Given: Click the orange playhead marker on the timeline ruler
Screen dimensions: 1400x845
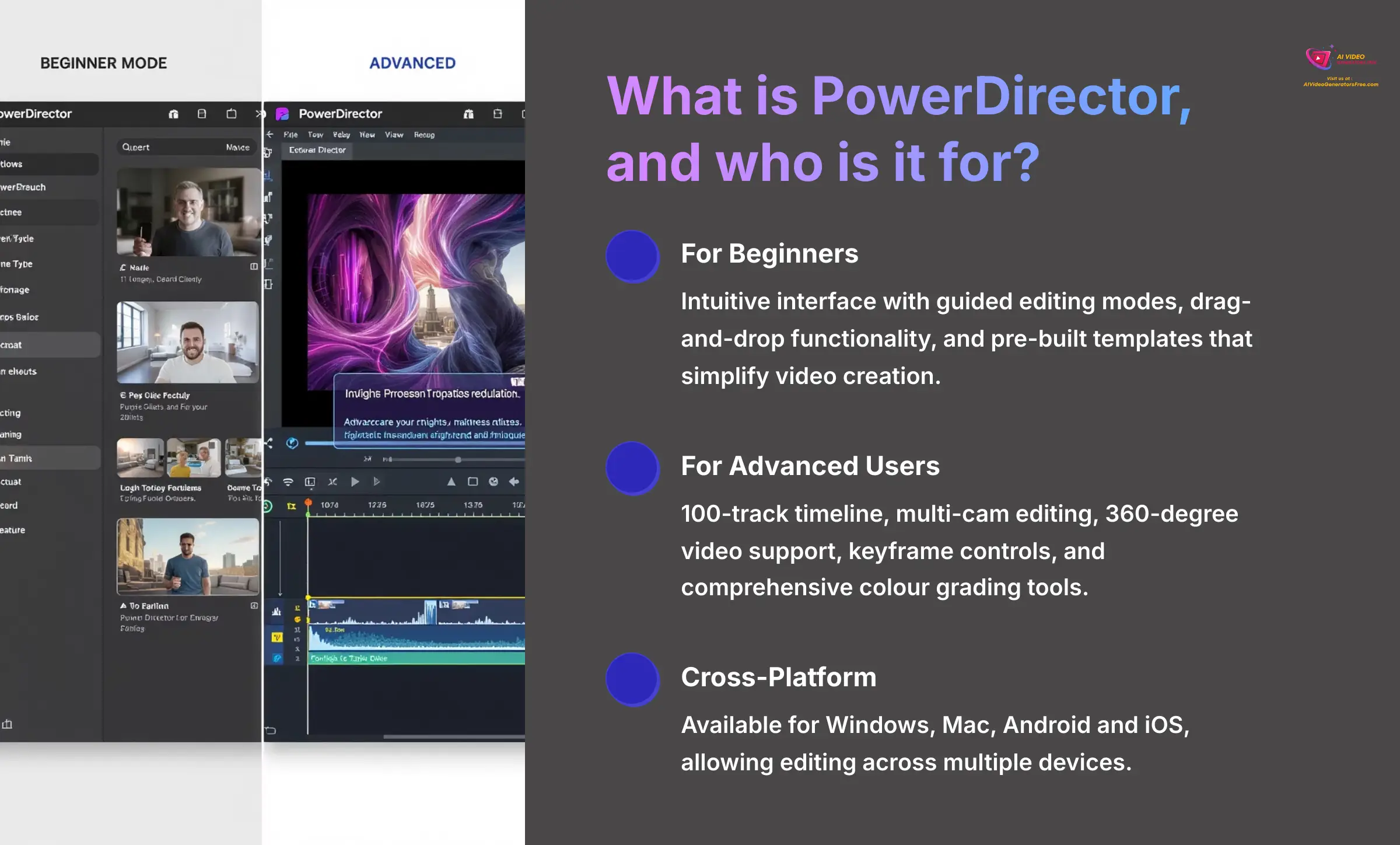Looking at the screenshot, I should (x=308, y=503).
